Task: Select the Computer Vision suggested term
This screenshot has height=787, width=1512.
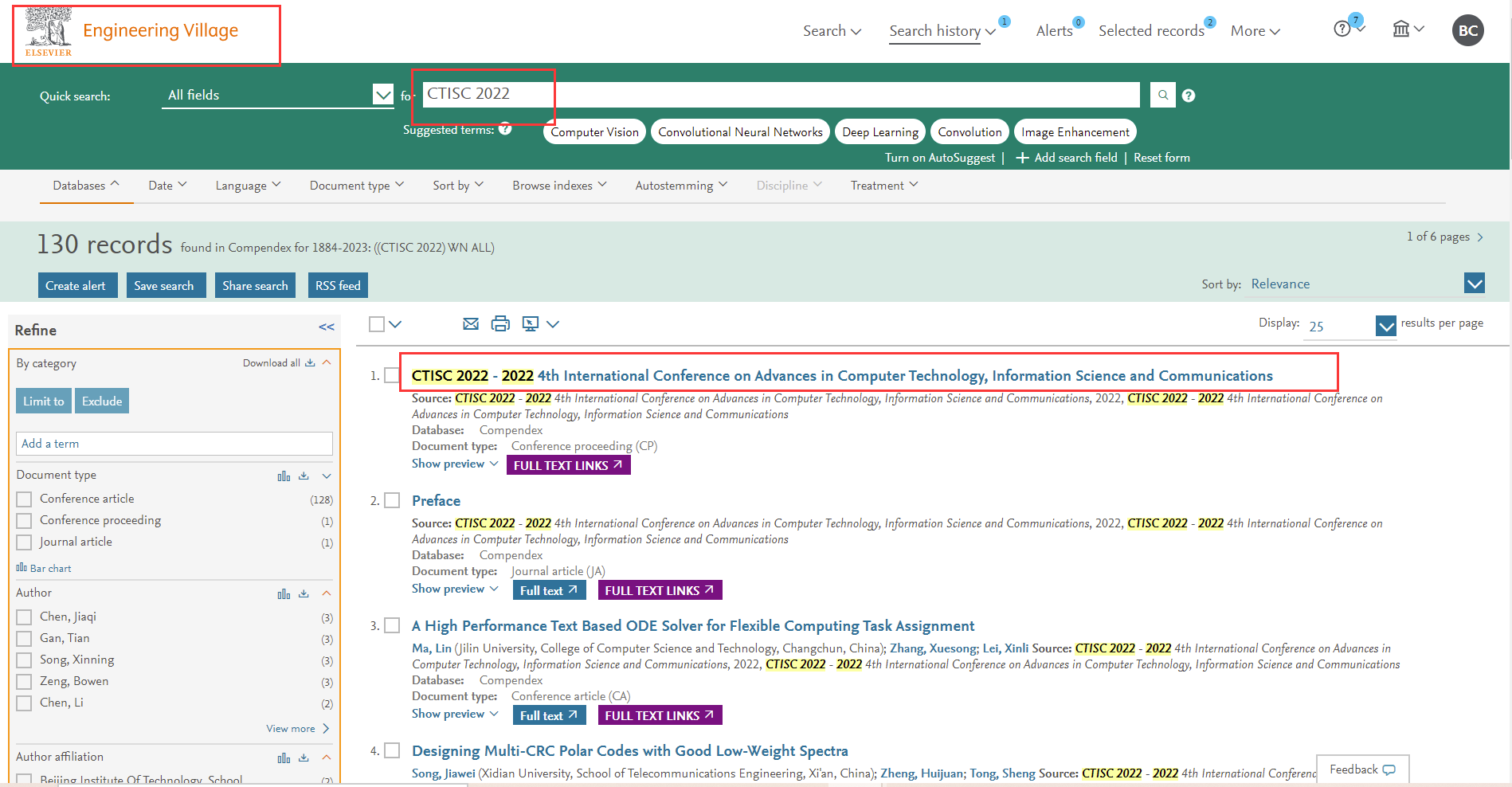Action: click(594, 131)
